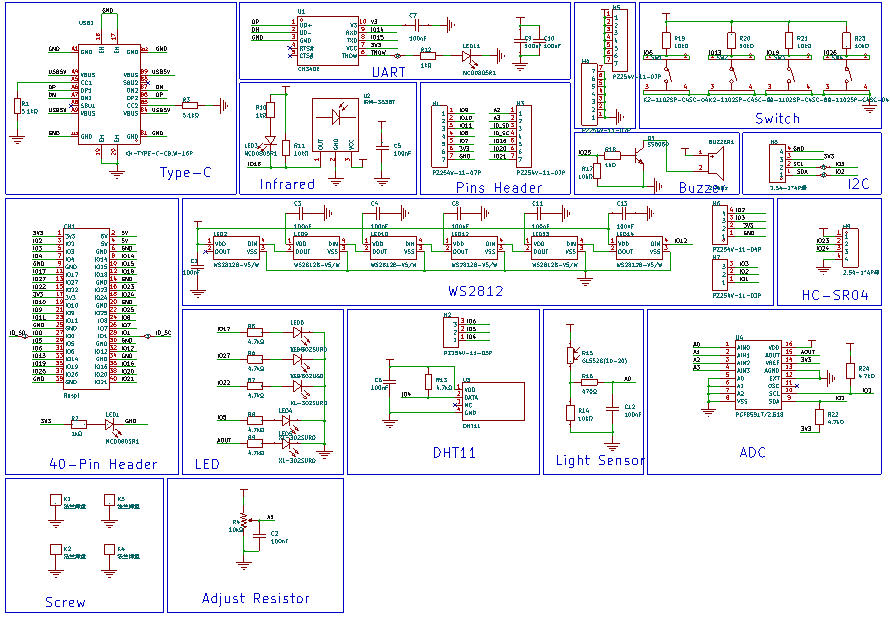This screenshot has width=890, height=619.
Task: Click resistor R22 in the ADC block
Action: (818, 417)
